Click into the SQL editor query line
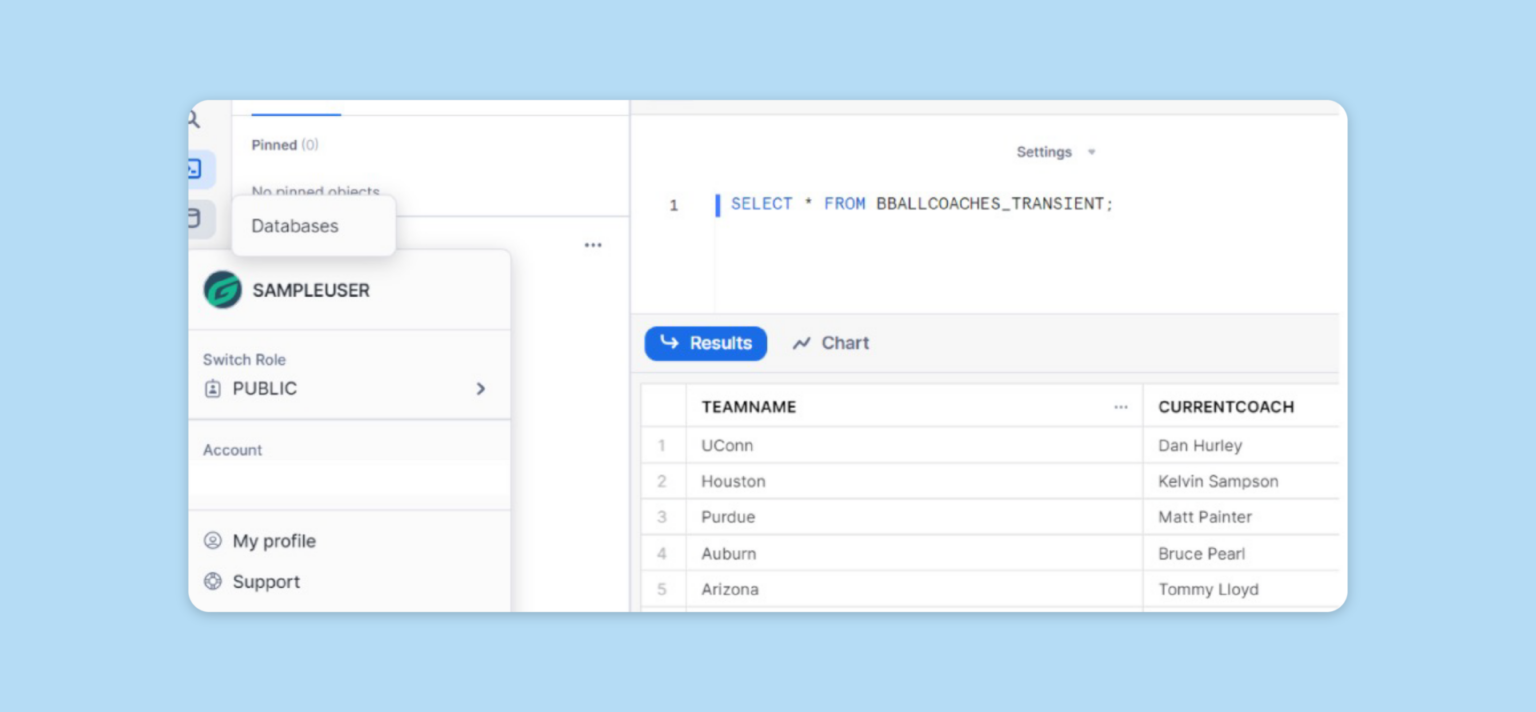This screenshot has height=712, width=1536. point(921,204)
